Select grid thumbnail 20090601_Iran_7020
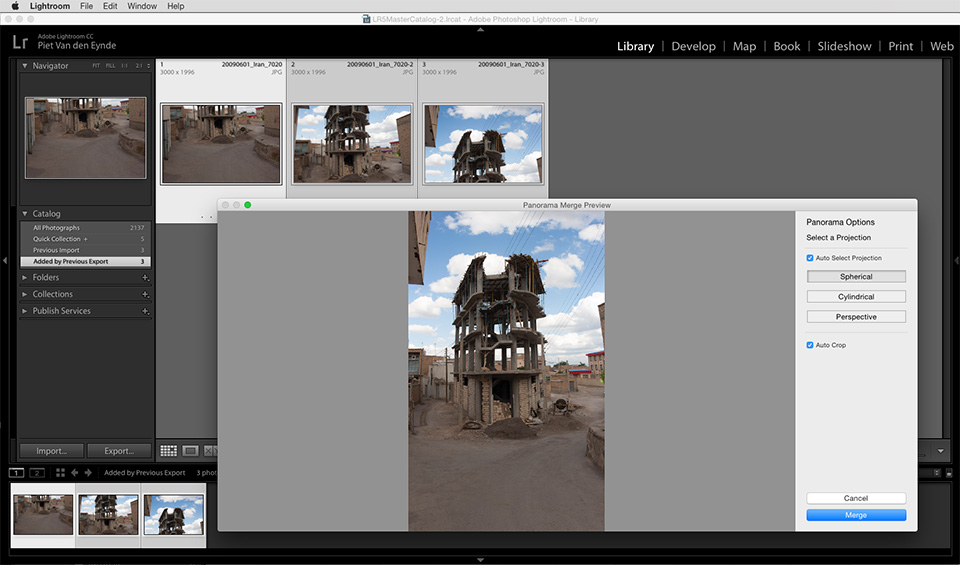Screen dimensions: 960x565 pos(221,144)
